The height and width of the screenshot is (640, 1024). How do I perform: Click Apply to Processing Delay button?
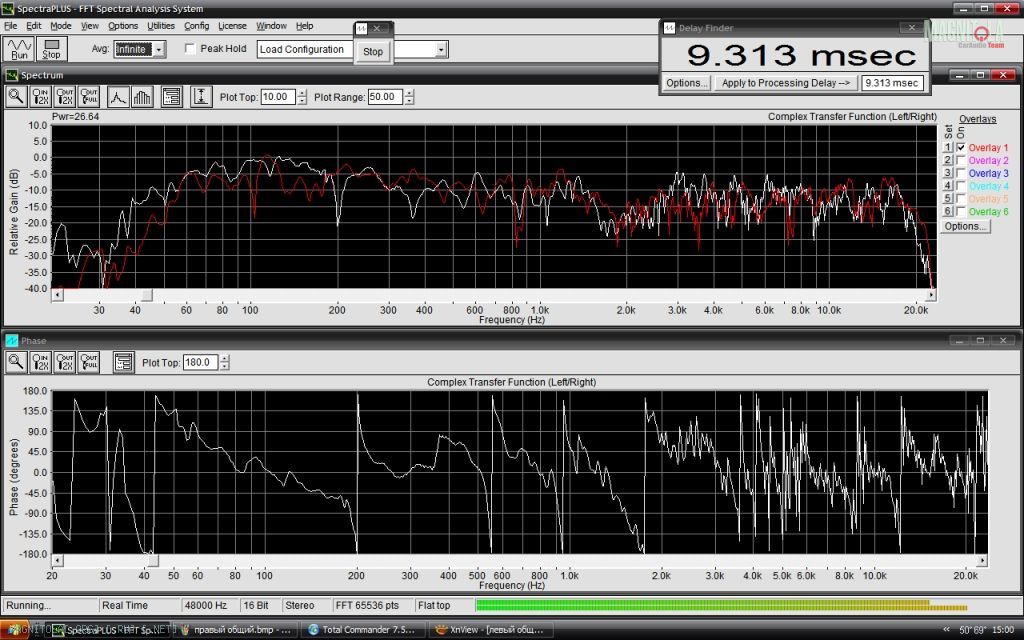pos(786,83)
